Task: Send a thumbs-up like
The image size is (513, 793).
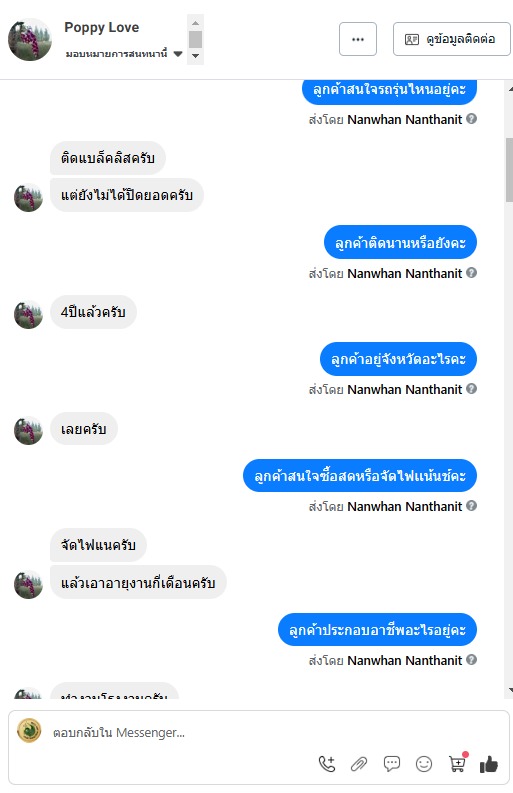Action: (x=489, y=764)
